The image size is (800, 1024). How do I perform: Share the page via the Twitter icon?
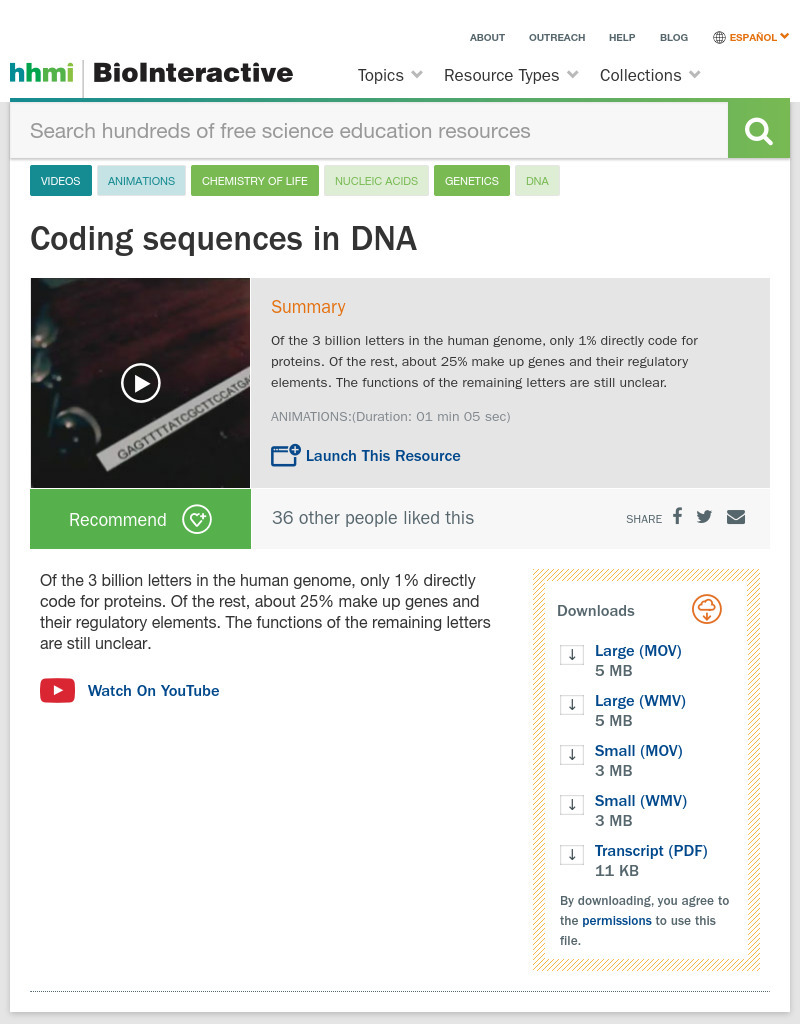click(x=704, y=516)
